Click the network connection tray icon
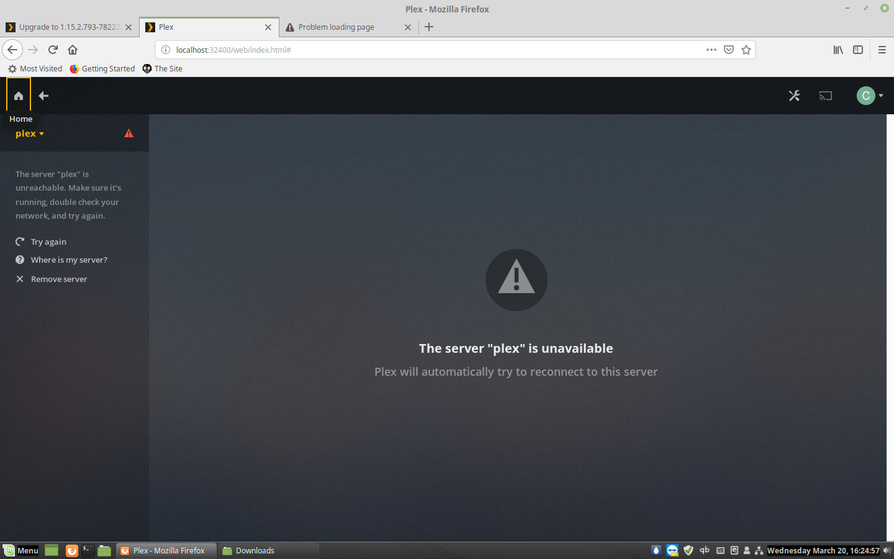This screenshot has height=559, width=894. (759, 550)
